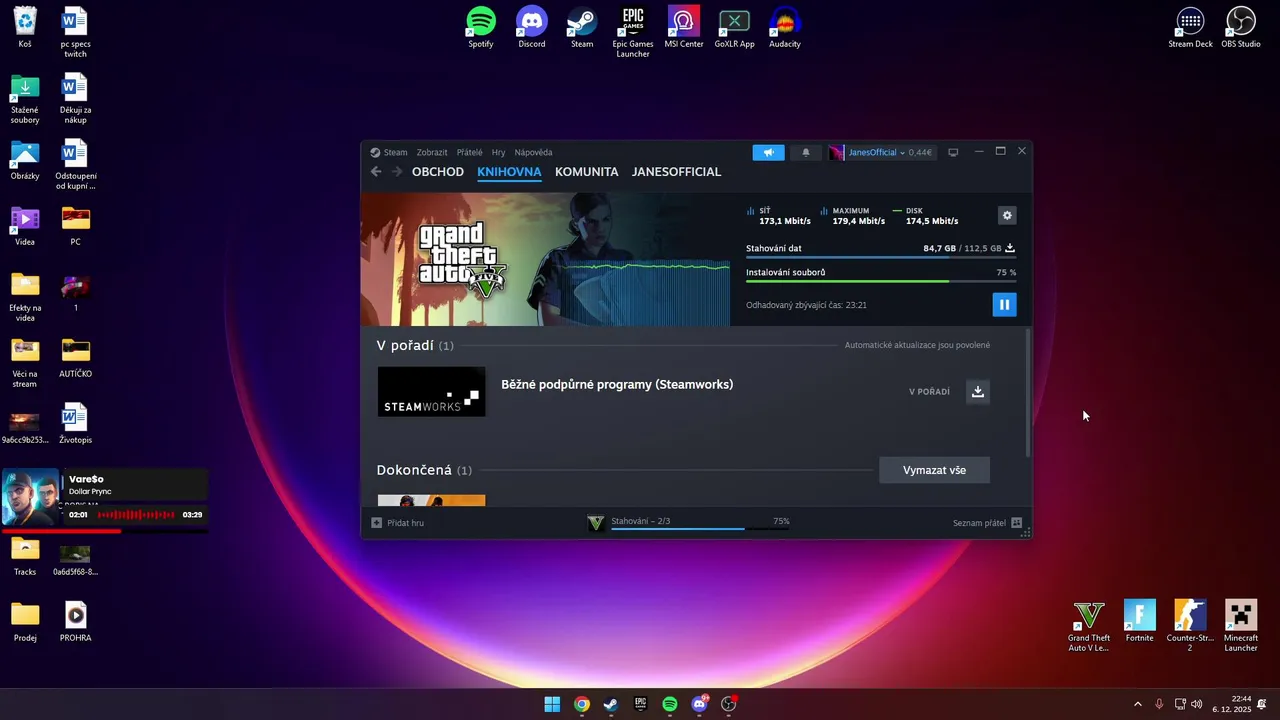Open the Audacity desktop shortcut

(x=785, y=28)
